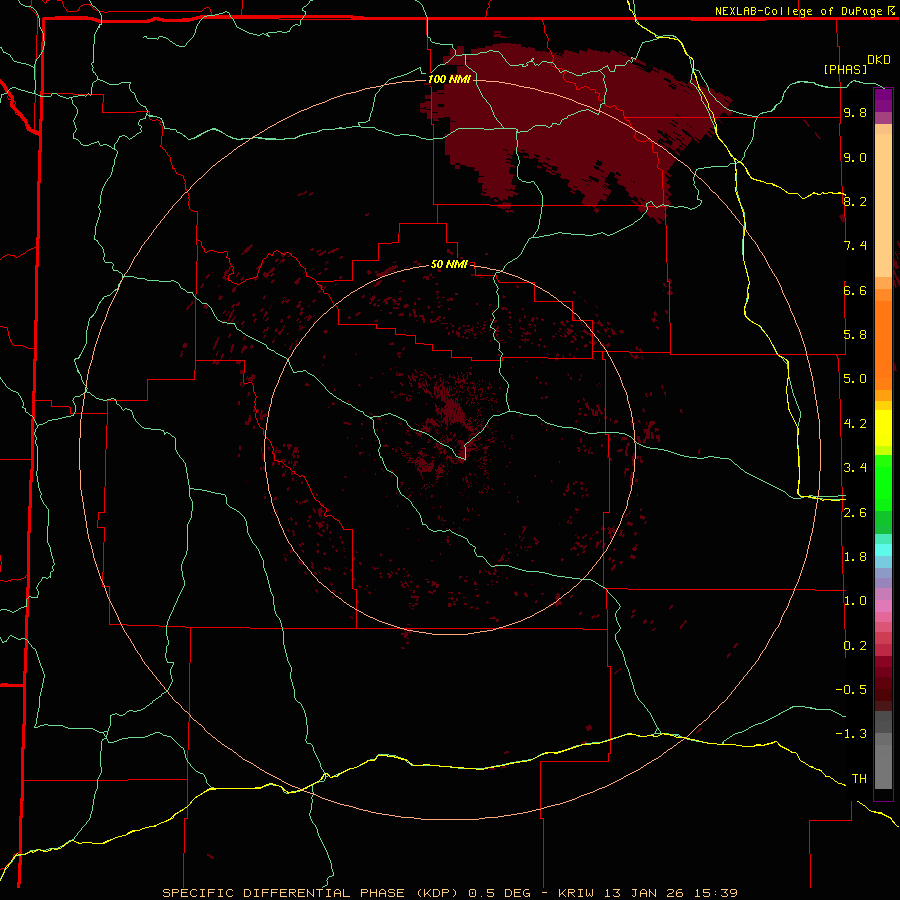The image size is (900, 900).
Task: Click the 9.0 value on the color scale
Action: [855, 157]
